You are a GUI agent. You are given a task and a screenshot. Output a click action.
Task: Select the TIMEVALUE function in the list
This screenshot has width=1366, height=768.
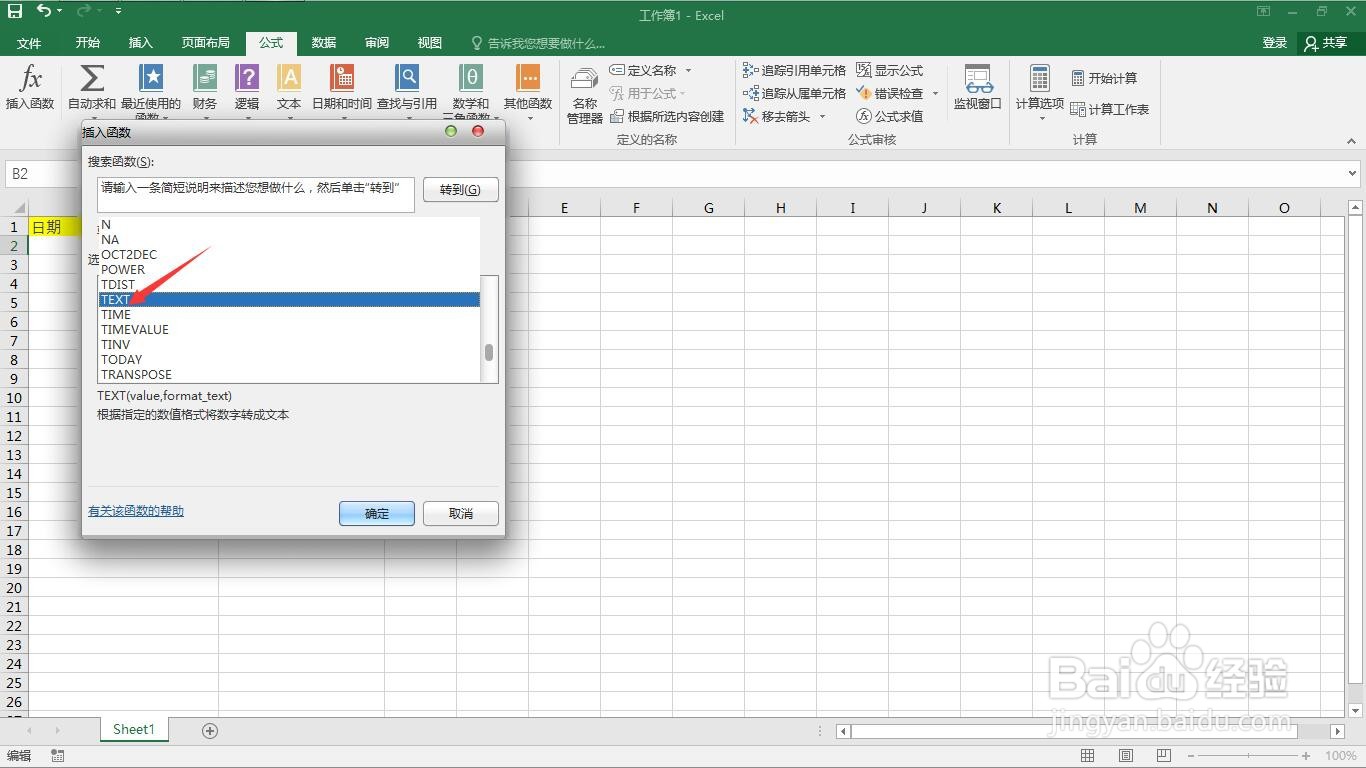289,329
